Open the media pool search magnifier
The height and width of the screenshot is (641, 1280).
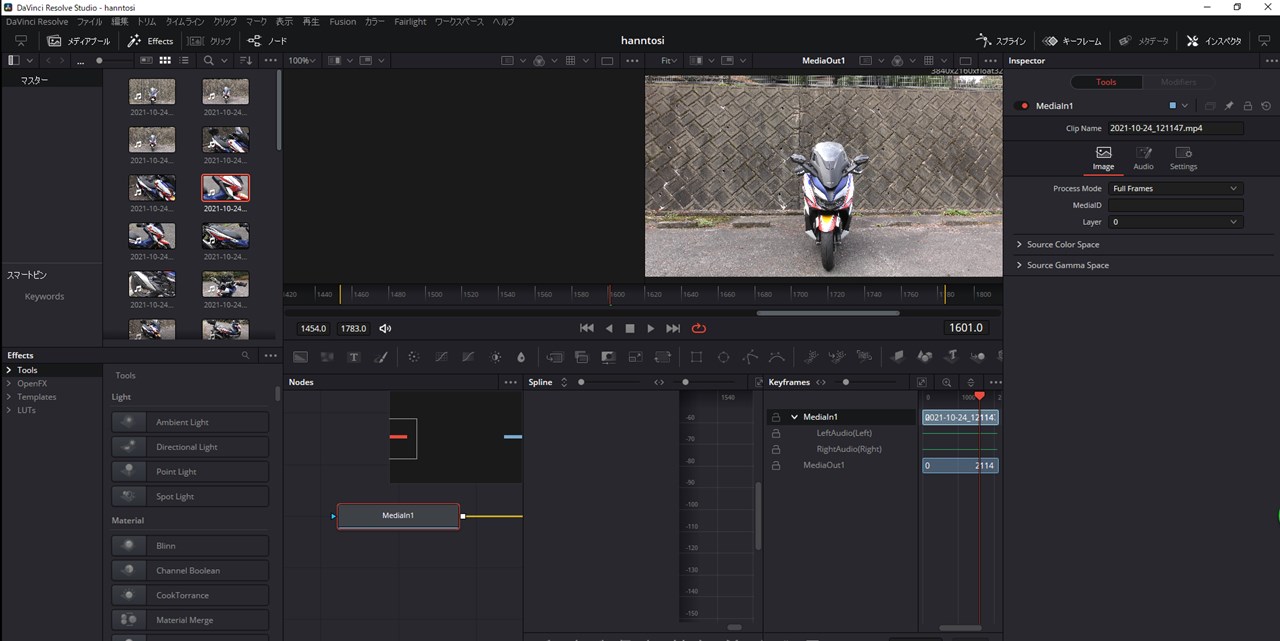209,61
